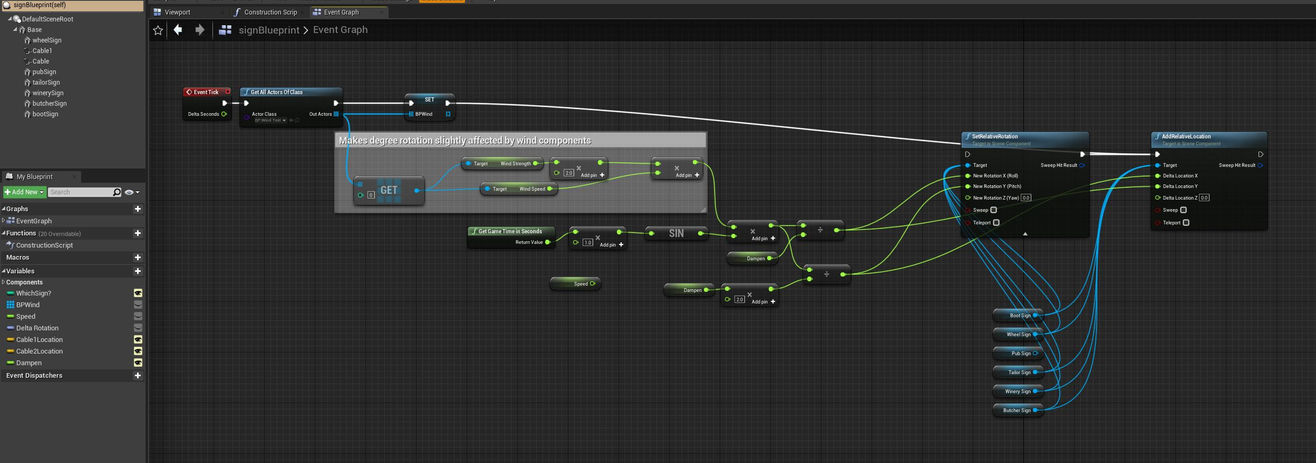1316x463 pixels.
Task: Enable Teleport checkbox on AddRelativeLocation node
Action: coord(1186,222)
